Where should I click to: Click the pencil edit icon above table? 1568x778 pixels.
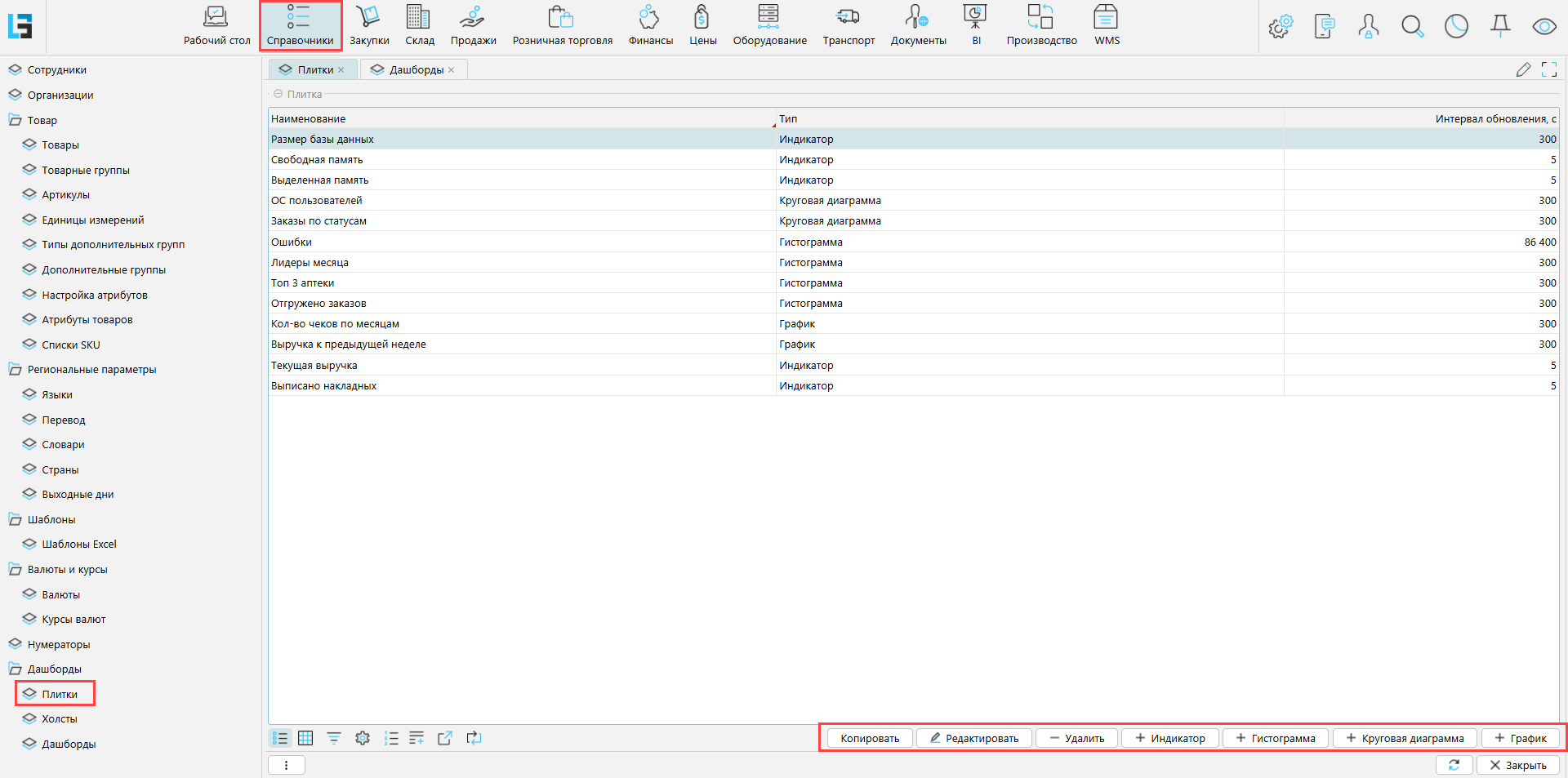1523,70
